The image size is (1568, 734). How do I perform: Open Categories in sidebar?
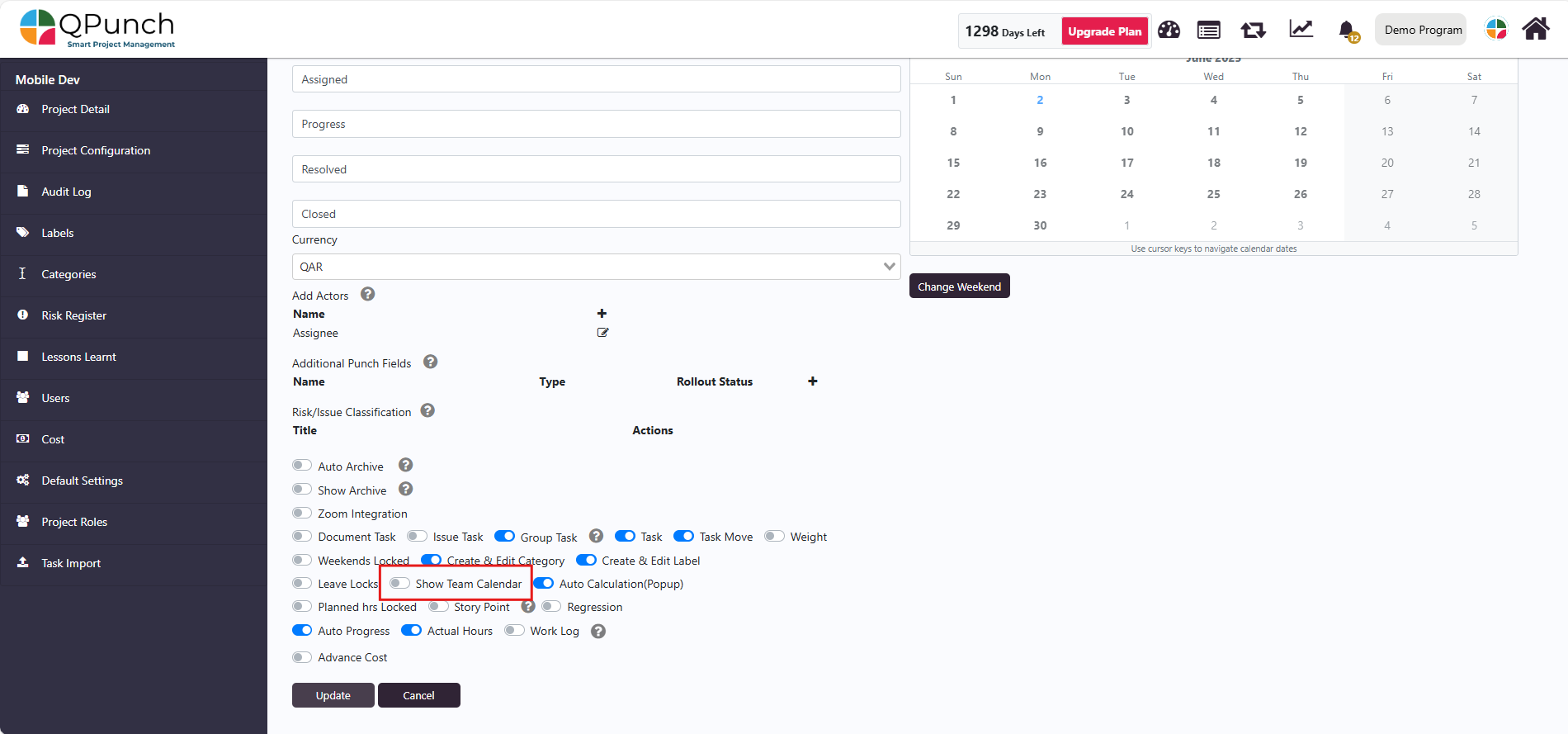pyautogui.click(x=134, y=275)
